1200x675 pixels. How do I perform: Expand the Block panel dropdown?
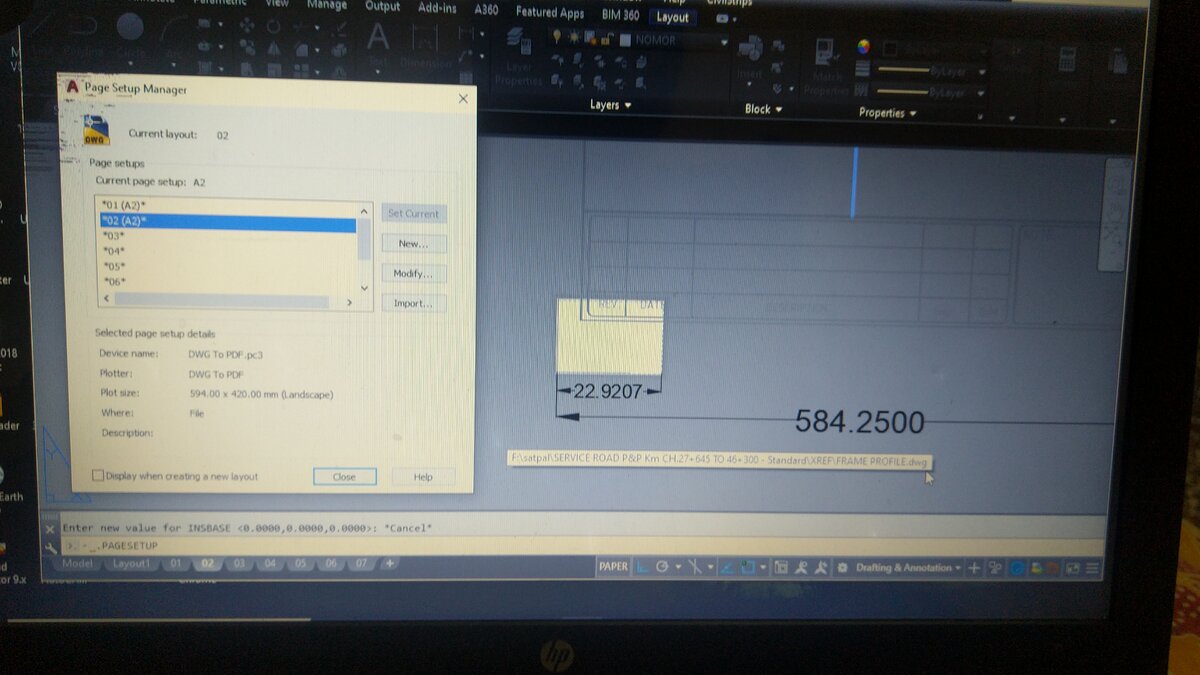point(763,109)
